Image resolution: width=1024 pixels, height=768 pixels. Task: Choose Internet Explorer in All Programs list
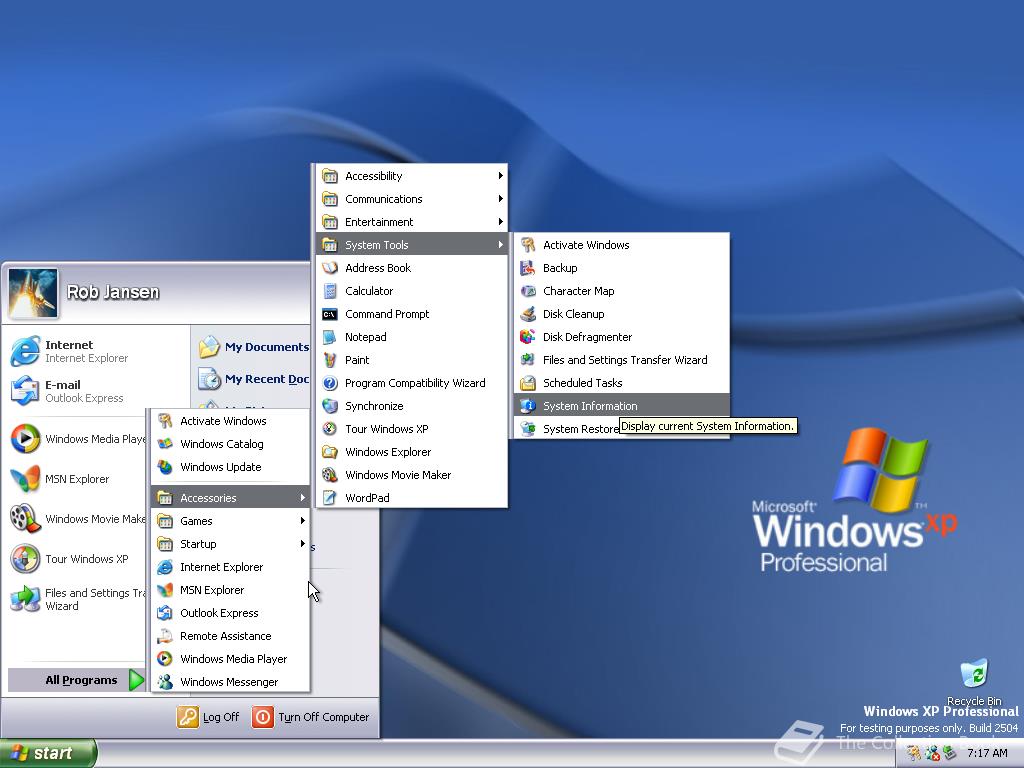[230, 567]
